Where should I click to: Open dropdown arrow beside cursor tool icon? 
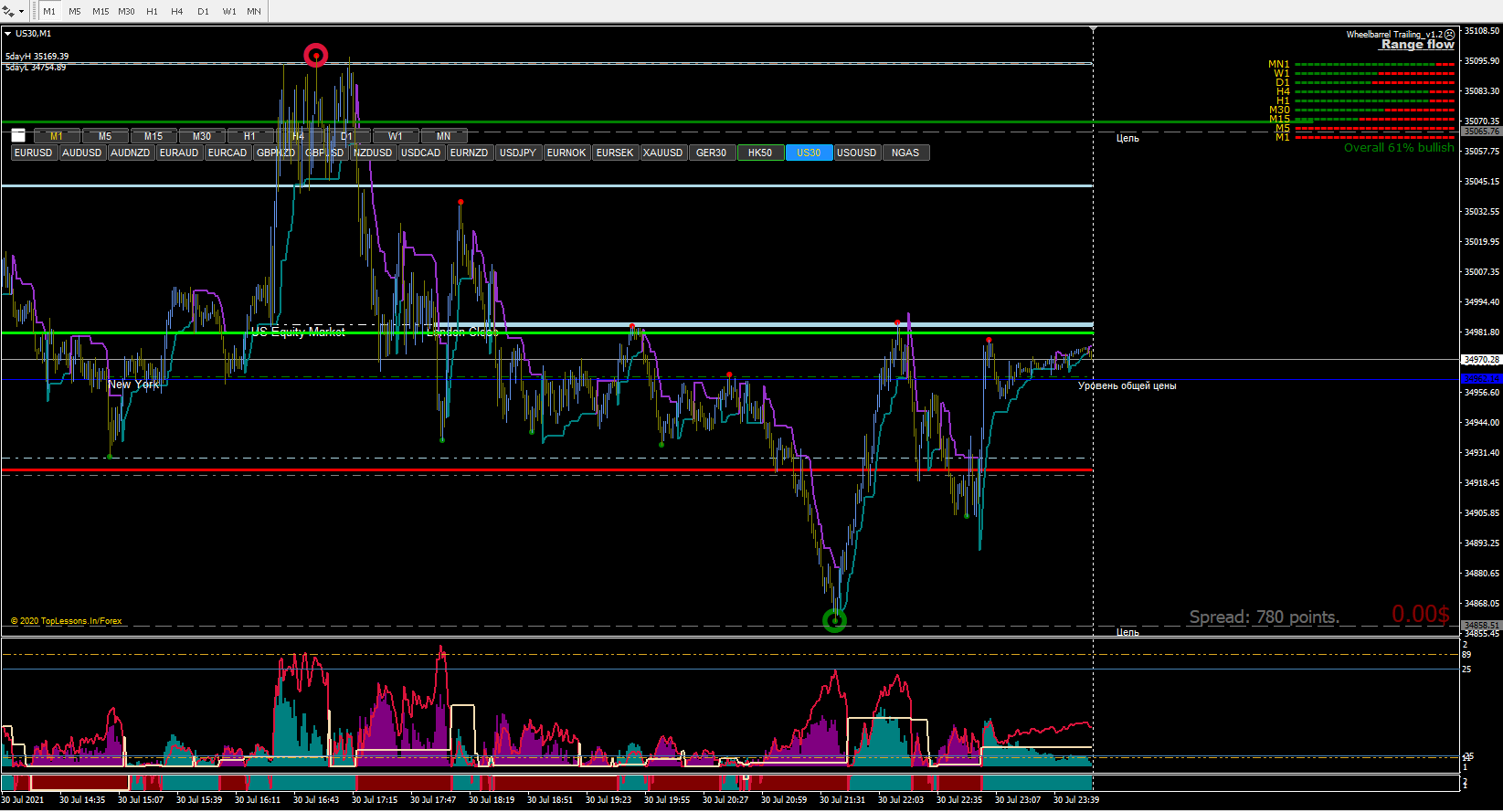21,12
